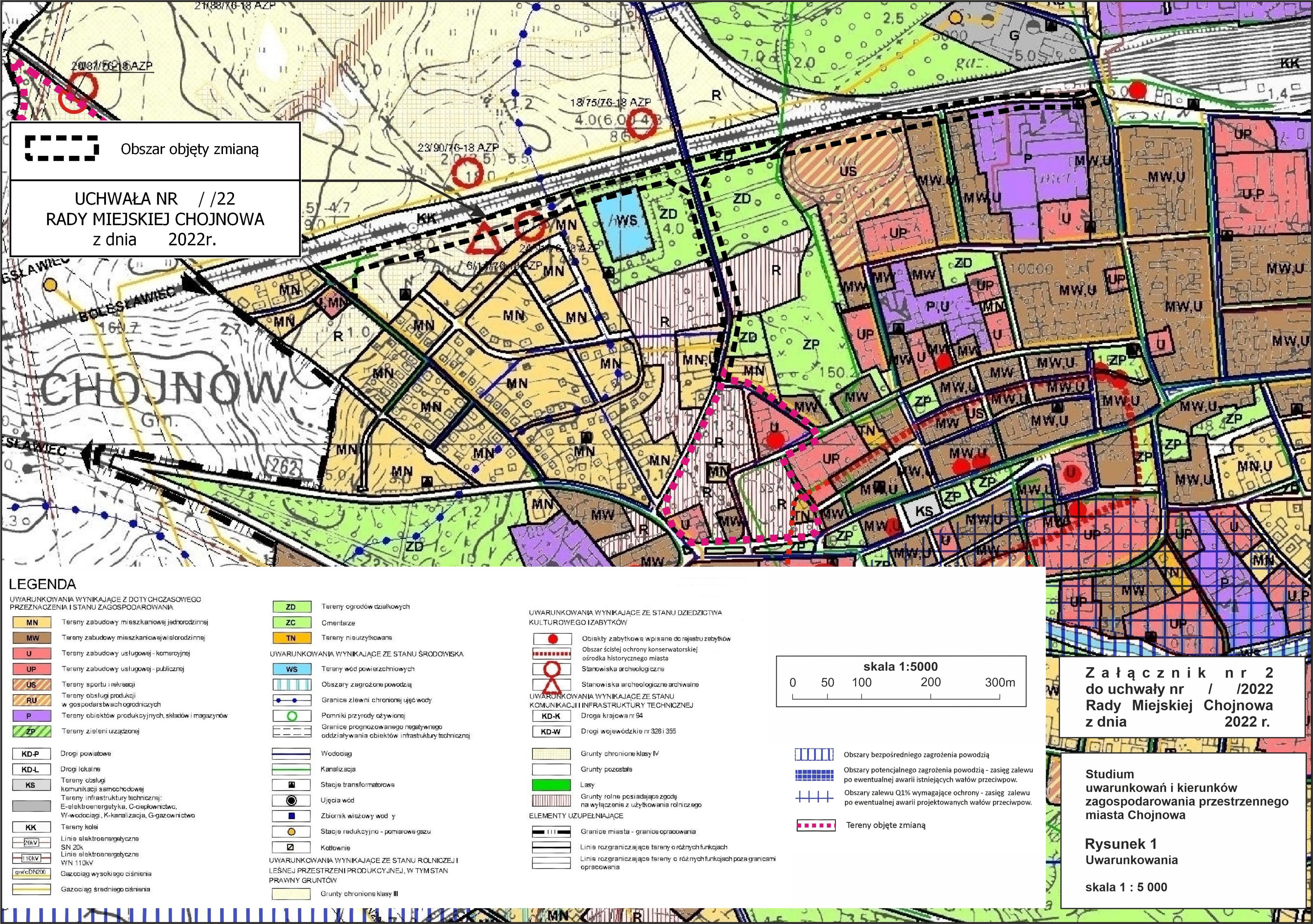Click the KD-K legend box
Screen dimensions: 1313x924
pyautogui.click(x=551, y=716)
